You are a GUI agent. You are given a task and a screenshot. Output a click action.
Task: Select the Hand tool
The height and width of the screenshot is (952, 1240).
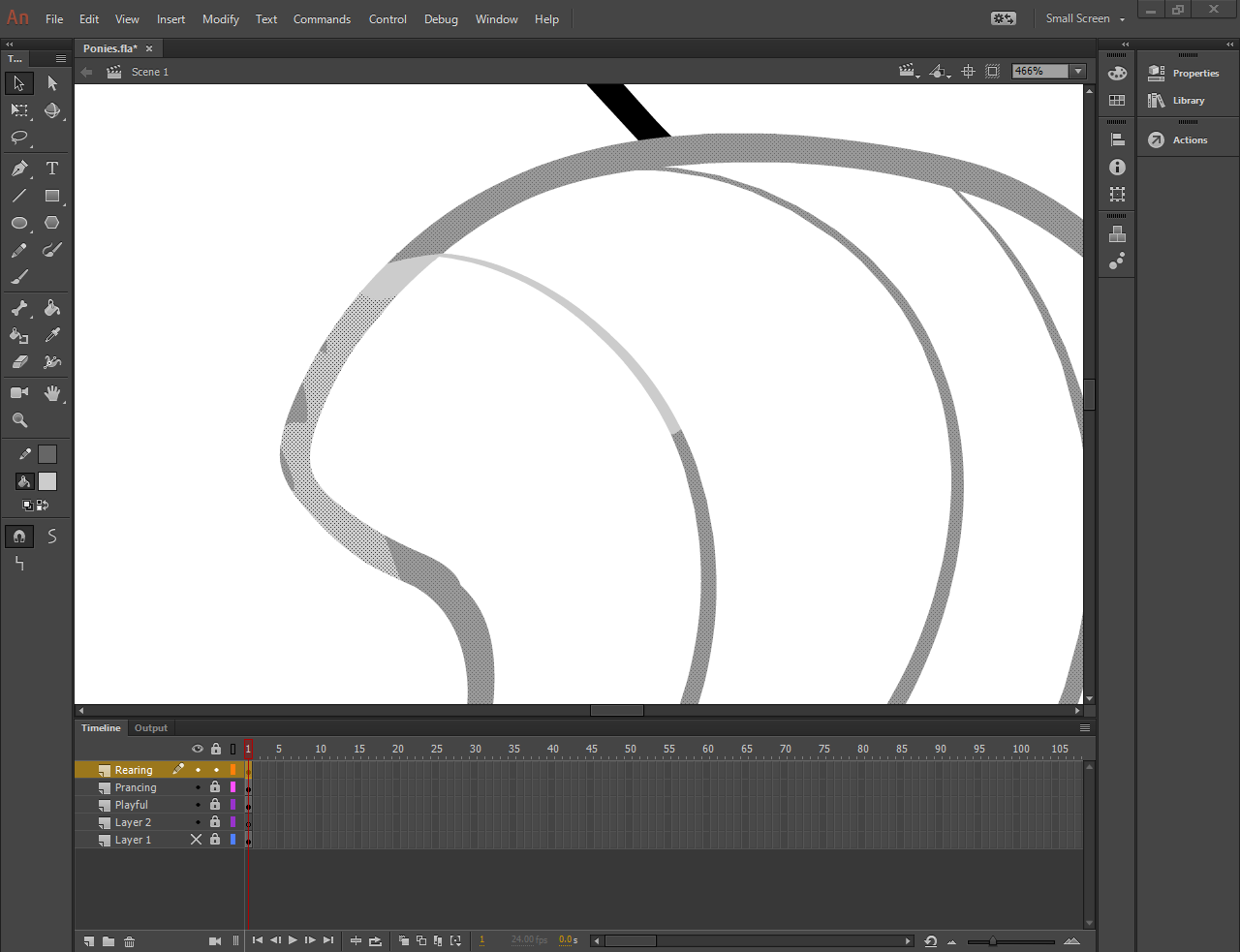[52, 393]
